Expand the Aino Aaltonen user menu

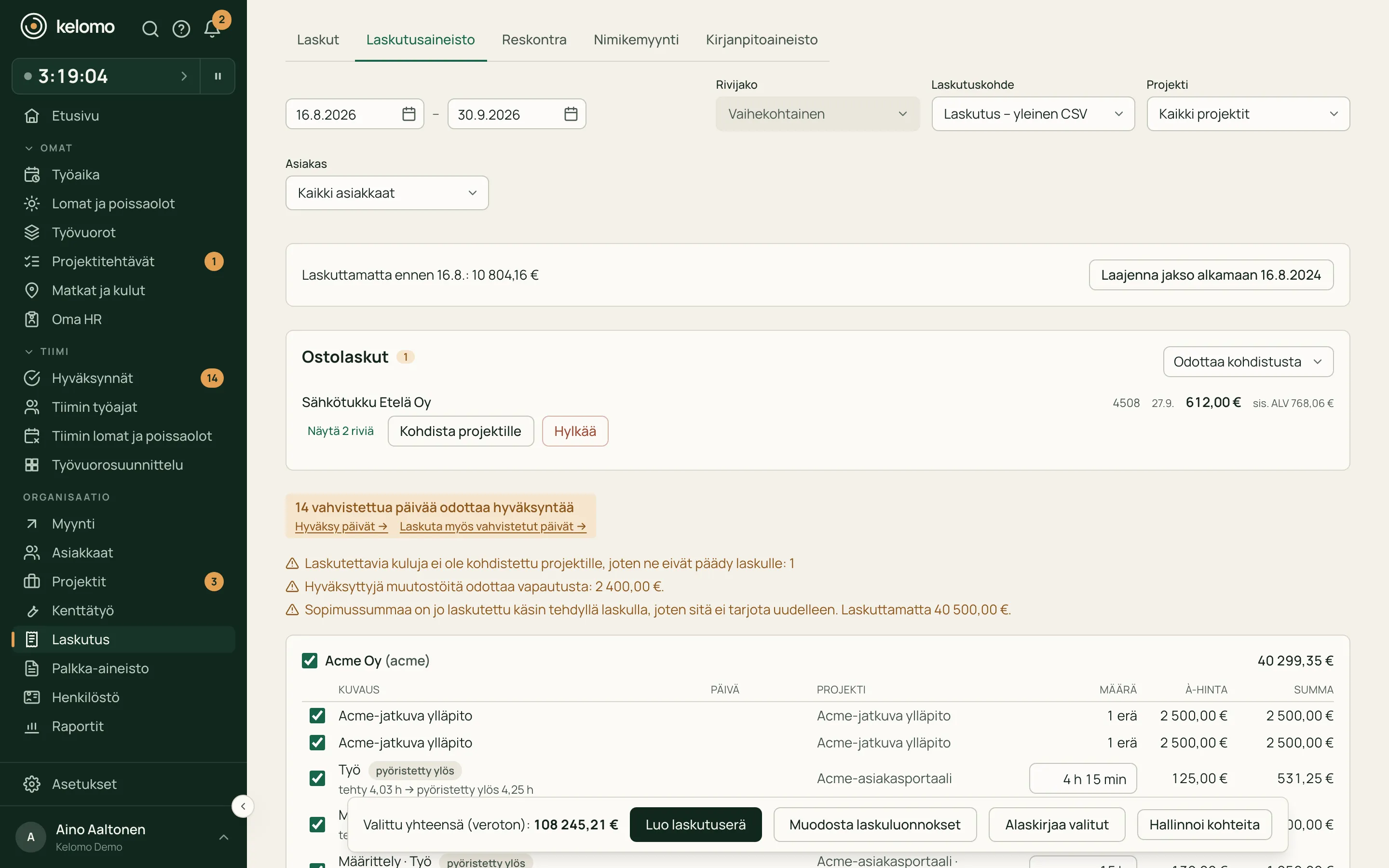coord(123,837)
